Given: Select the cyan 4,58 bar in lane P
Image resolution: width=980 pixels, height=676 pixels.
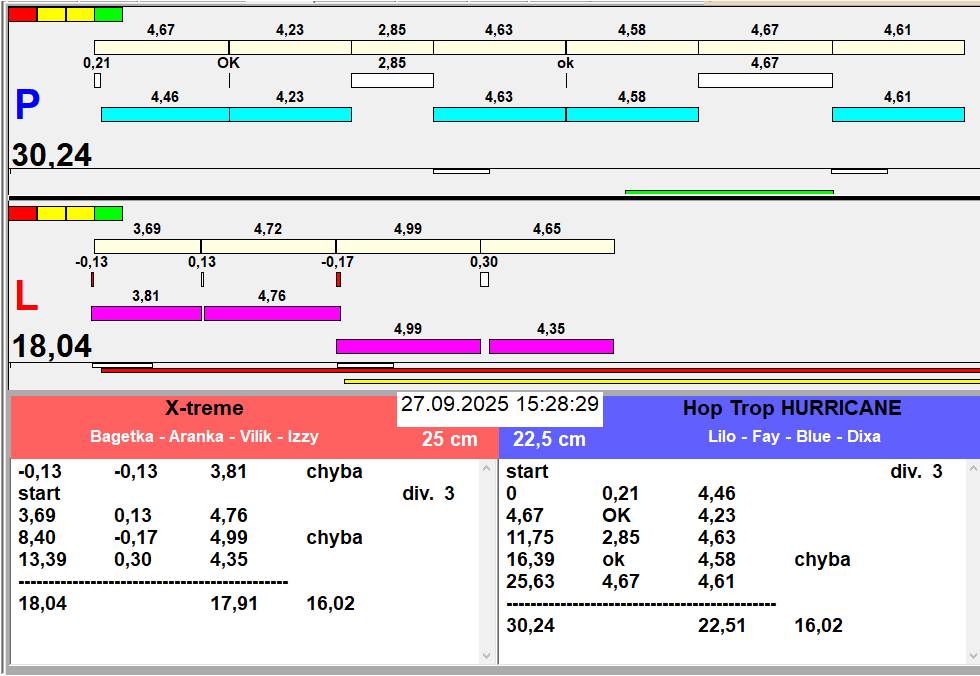Looking at the screenshot, I should (x=632, y=114).
